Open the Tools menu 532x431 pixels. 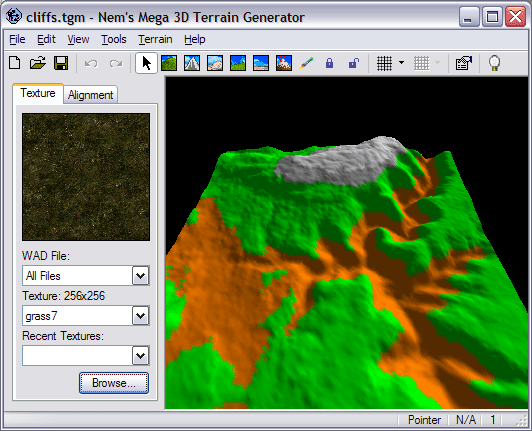pyautogui.click(x=114, y=39)
